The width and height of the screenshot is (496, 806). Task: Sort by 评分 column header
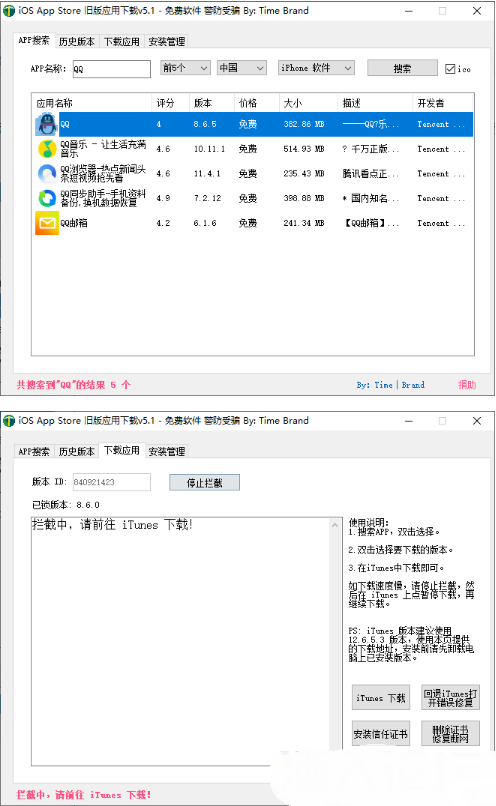pos(171,103)
